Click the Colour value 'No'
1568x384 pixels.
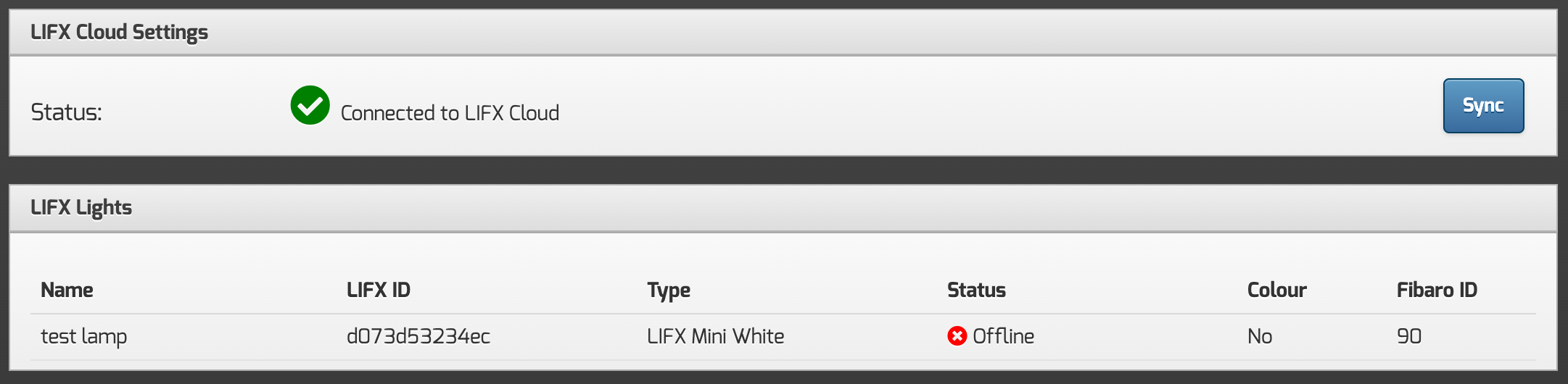tap(1260, 336)
